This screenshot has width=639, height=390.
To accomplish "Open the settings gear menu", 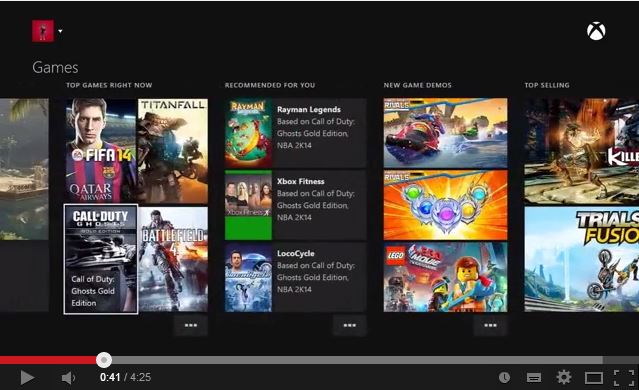I will (x=564, y=377).
